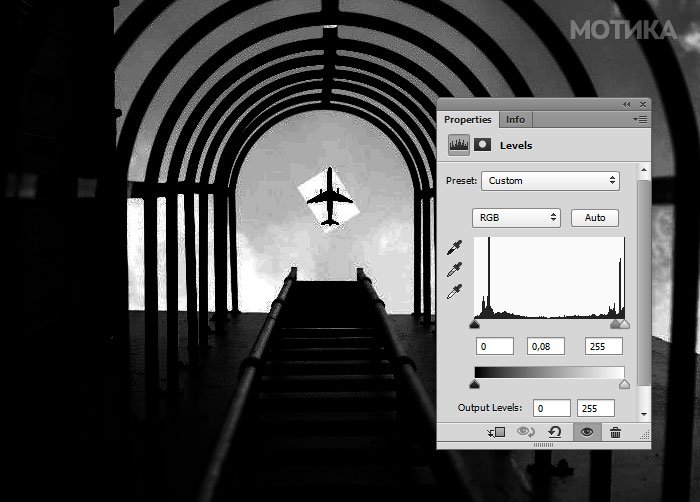Reset adjustment to defaults with reset icon

[x=554, y=432]
